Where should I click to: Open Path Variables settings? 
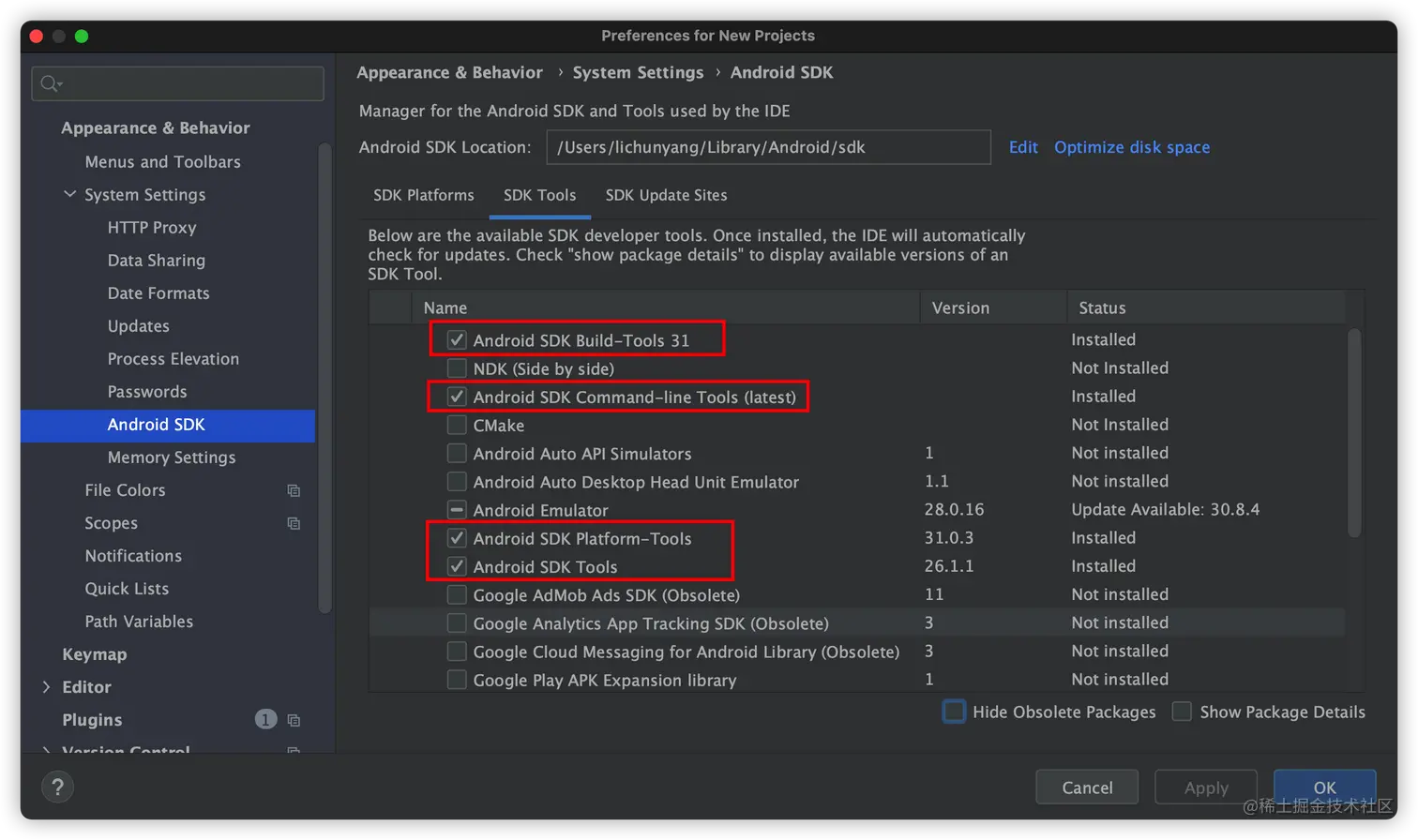pyautogui.click(x=139, y=621)
